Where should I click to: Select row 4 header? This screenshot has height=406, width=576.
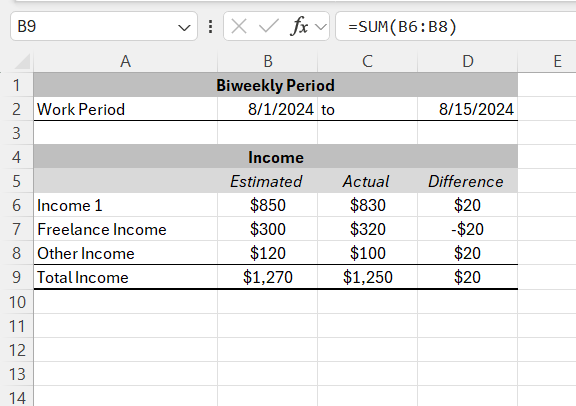pos(17,157)
